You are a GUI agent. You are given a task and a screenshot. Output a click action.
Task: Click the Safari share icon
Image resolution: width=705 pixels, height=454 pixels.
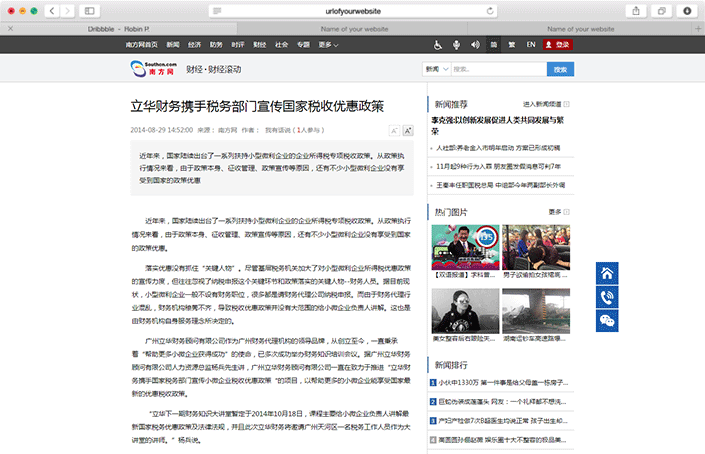tap(636, 10)
